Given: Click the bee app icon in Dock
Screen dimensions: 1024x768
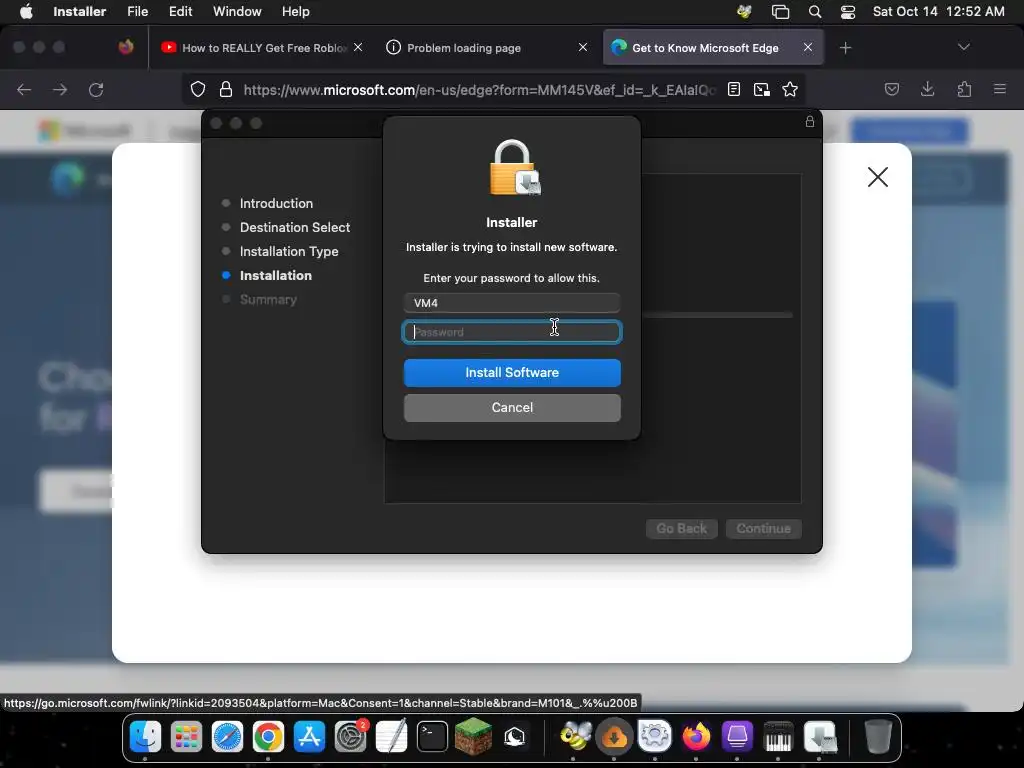Looking at the screenshot, I should (575, 737).
